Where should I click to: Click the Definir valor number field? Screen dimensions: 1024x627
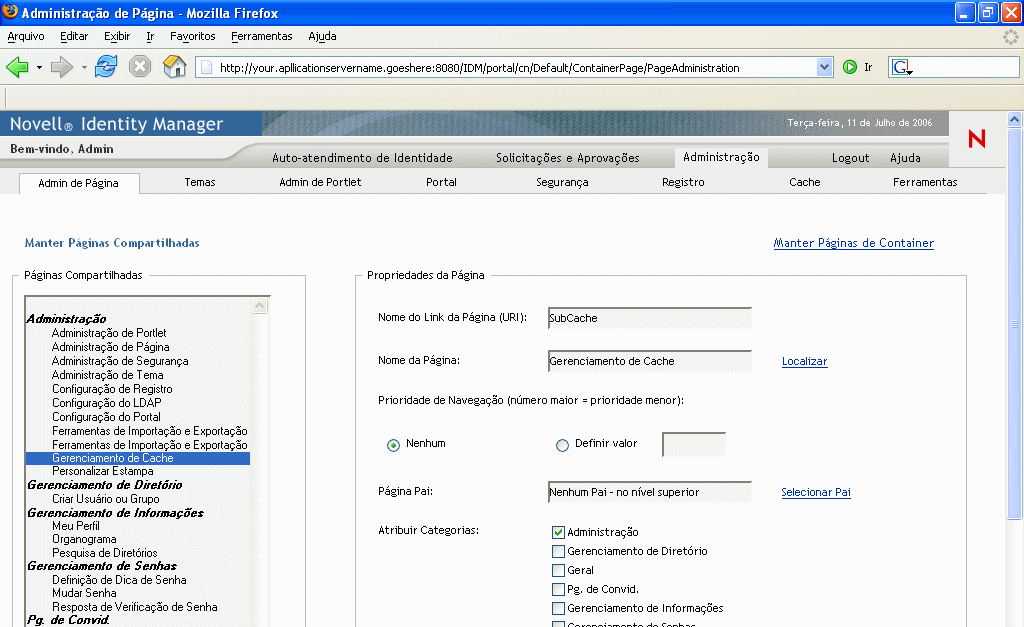pos(694,444)
